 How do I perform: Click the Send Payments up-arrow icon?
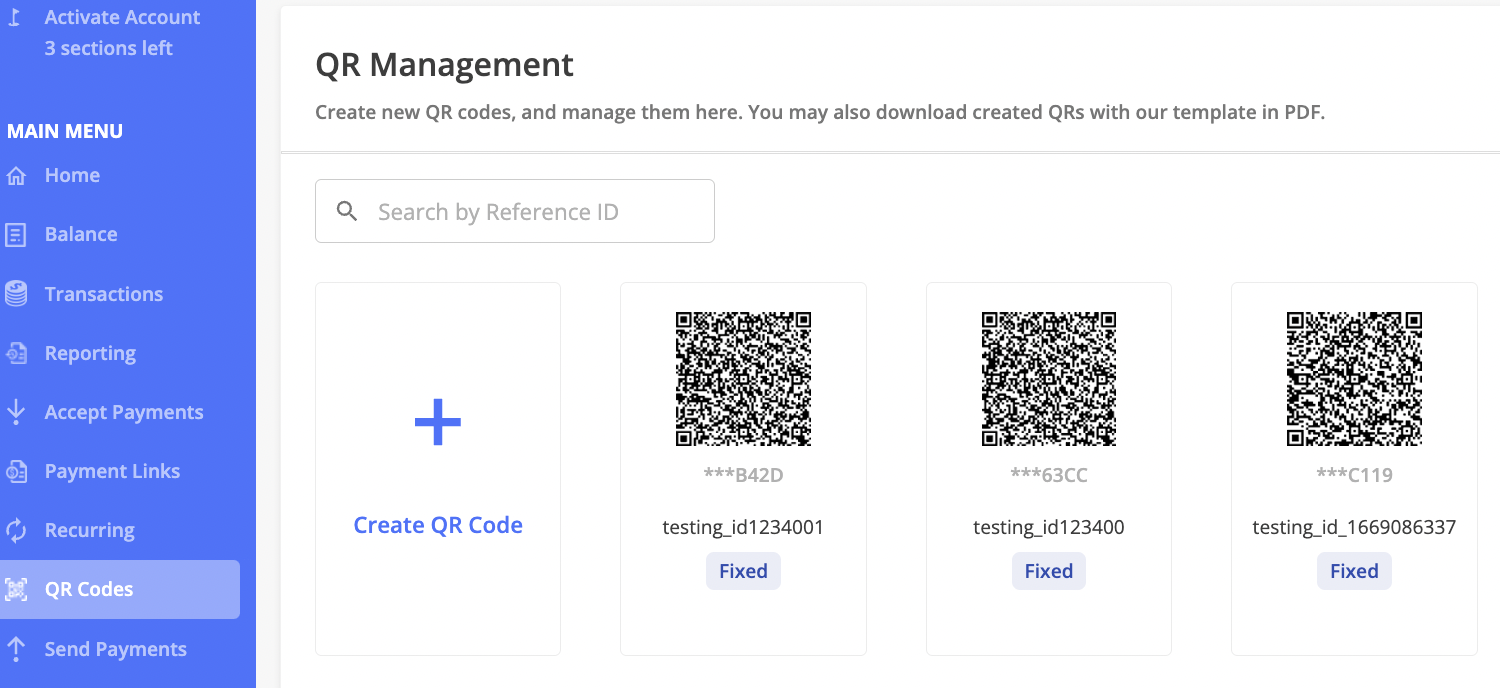16,649
